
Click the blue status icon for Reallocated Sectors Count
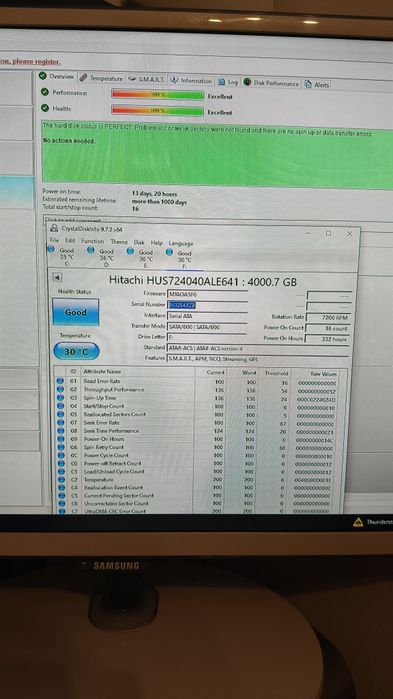click(60, 414)
